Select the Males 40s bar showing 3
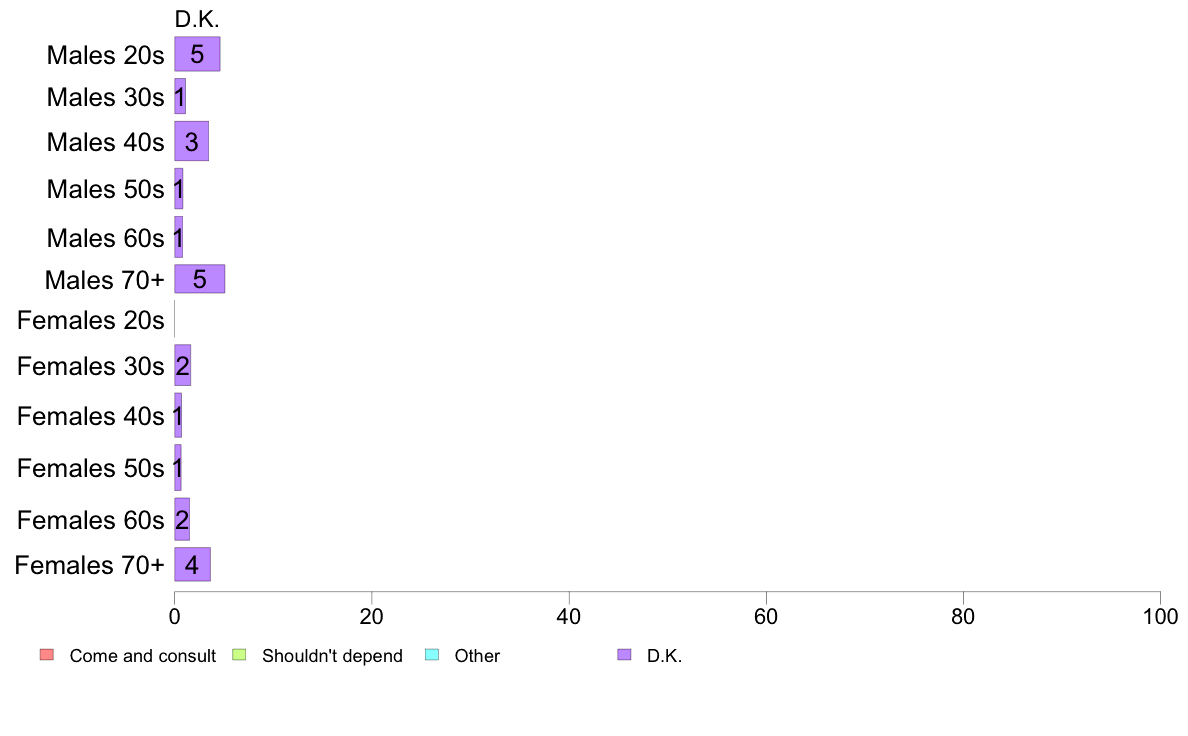 click(192, 141)
